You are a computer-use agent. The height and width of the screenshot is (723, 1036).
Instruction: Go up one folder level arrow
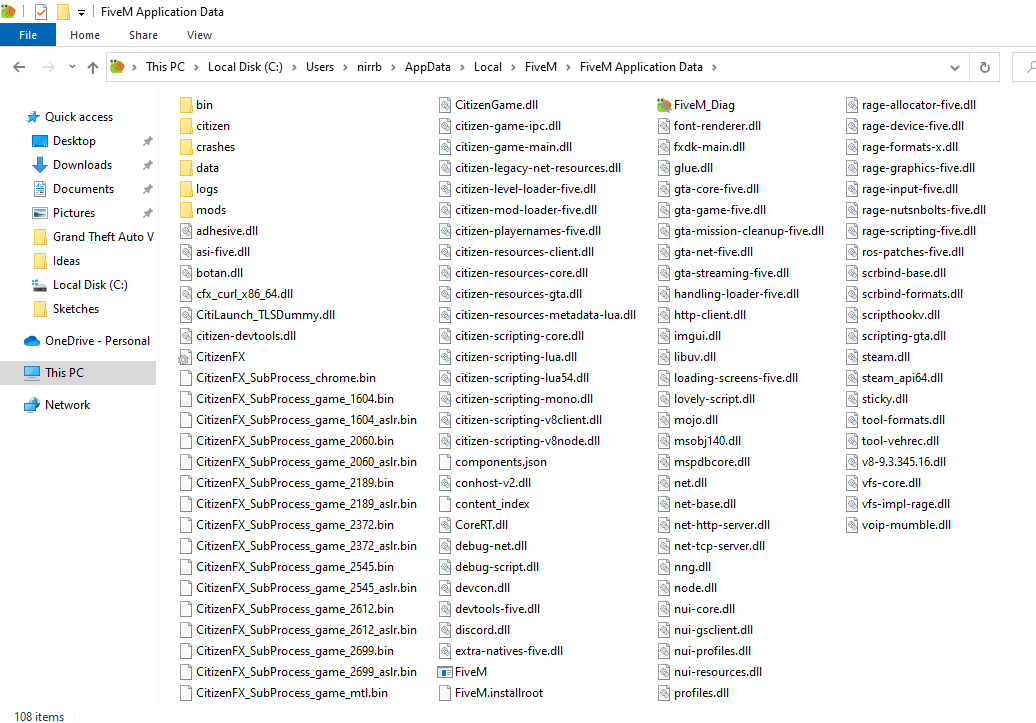[92, 67]
